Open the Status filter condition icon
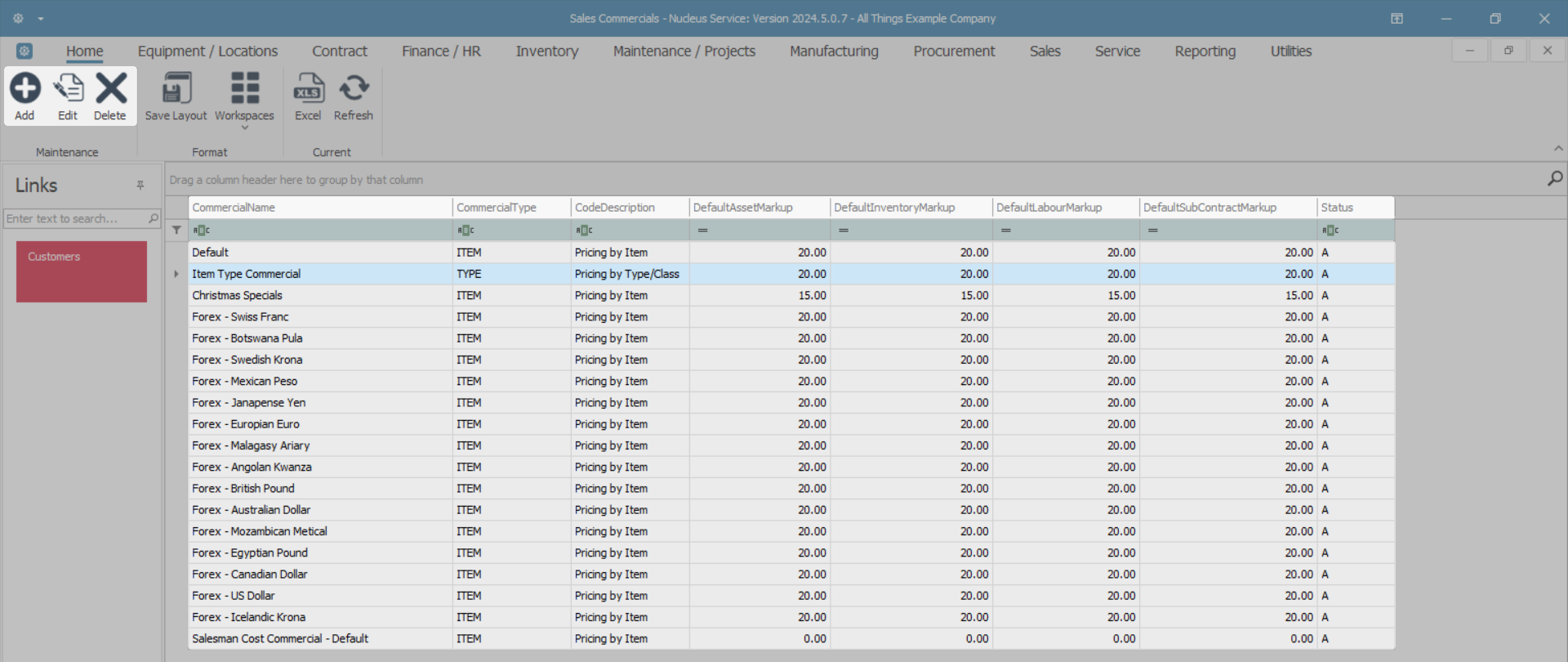 [x=1330, y=230]
